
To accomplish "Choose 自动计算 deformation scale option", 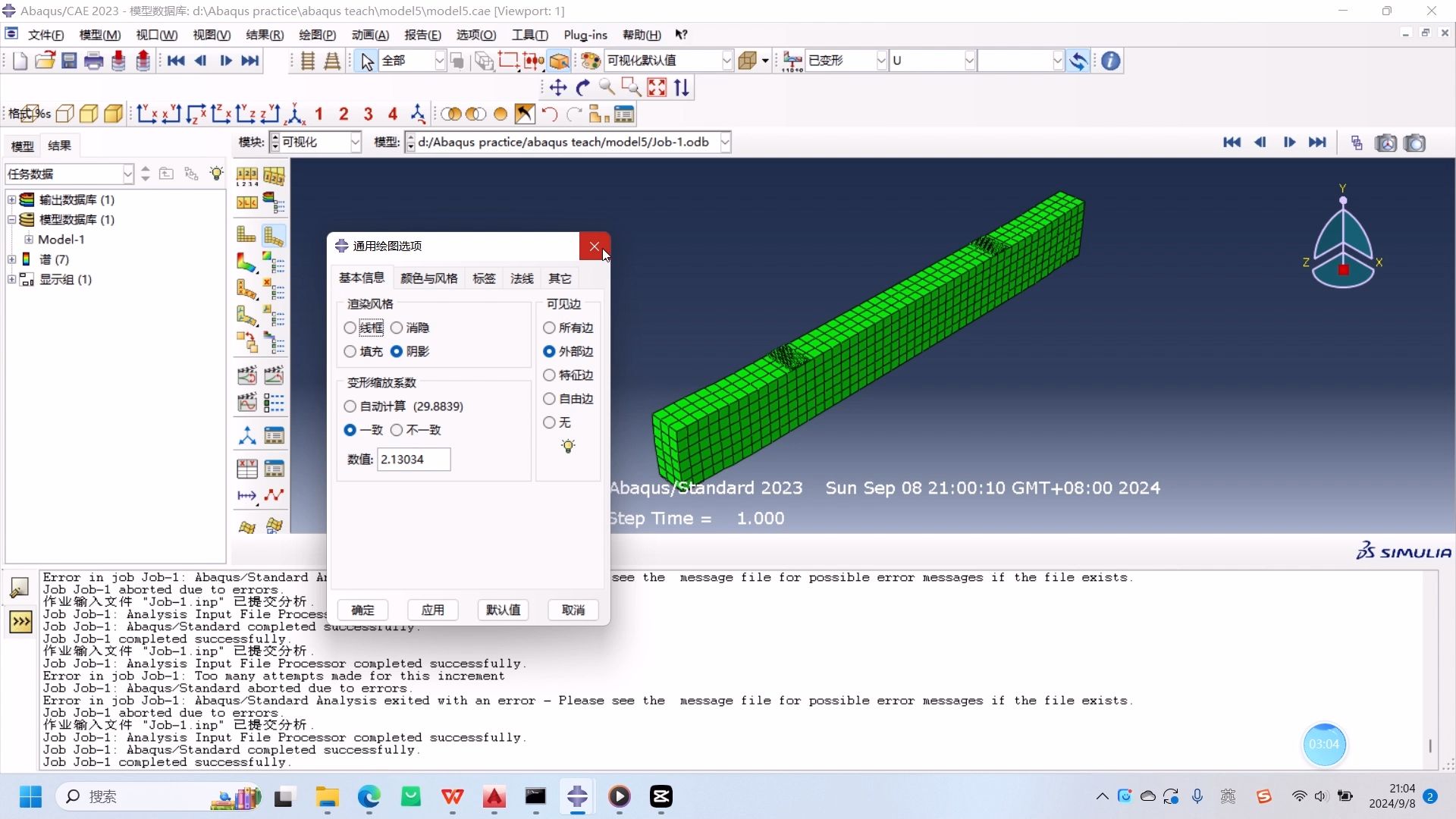I will (350, 406).
